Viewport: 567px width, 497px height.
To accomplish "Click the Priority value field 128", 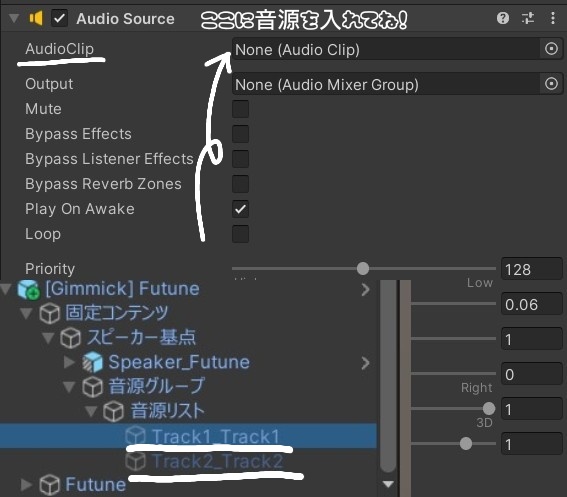I will point(532,269).
